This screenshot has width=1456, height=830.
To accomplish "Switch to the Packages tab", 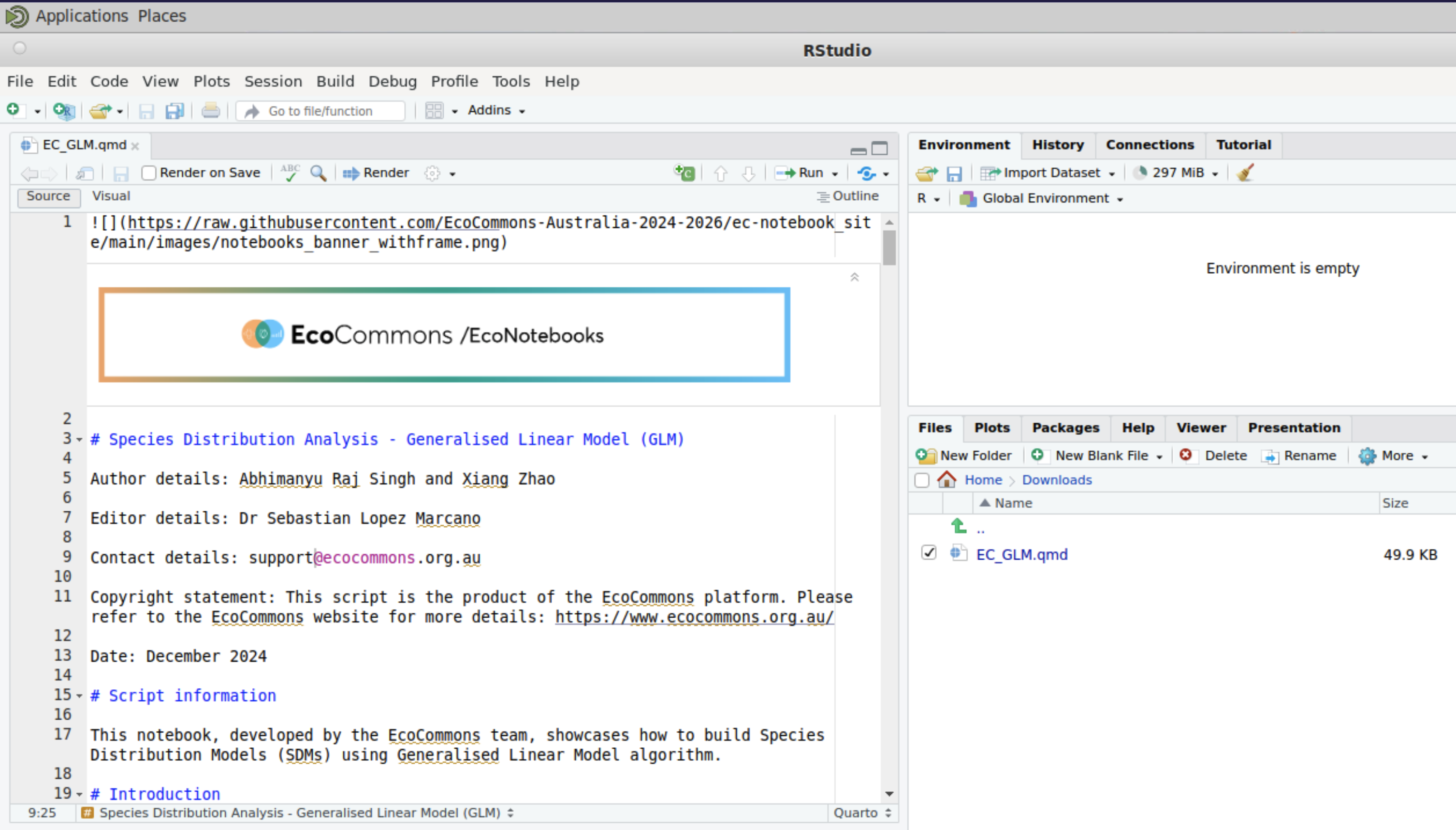I will [x=1065, y=428].
